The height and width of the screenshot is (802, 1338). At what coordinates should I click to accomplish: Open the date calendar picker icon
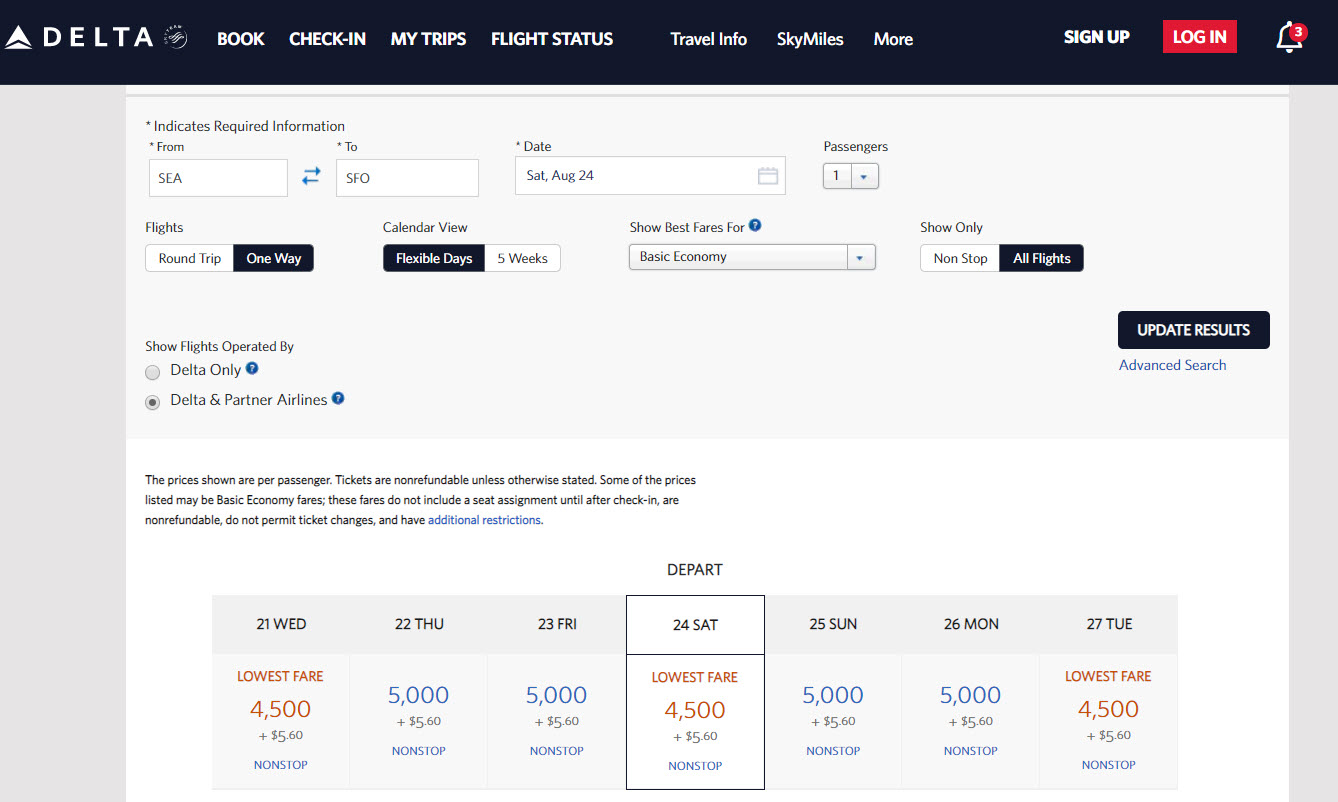pos(768,176)
